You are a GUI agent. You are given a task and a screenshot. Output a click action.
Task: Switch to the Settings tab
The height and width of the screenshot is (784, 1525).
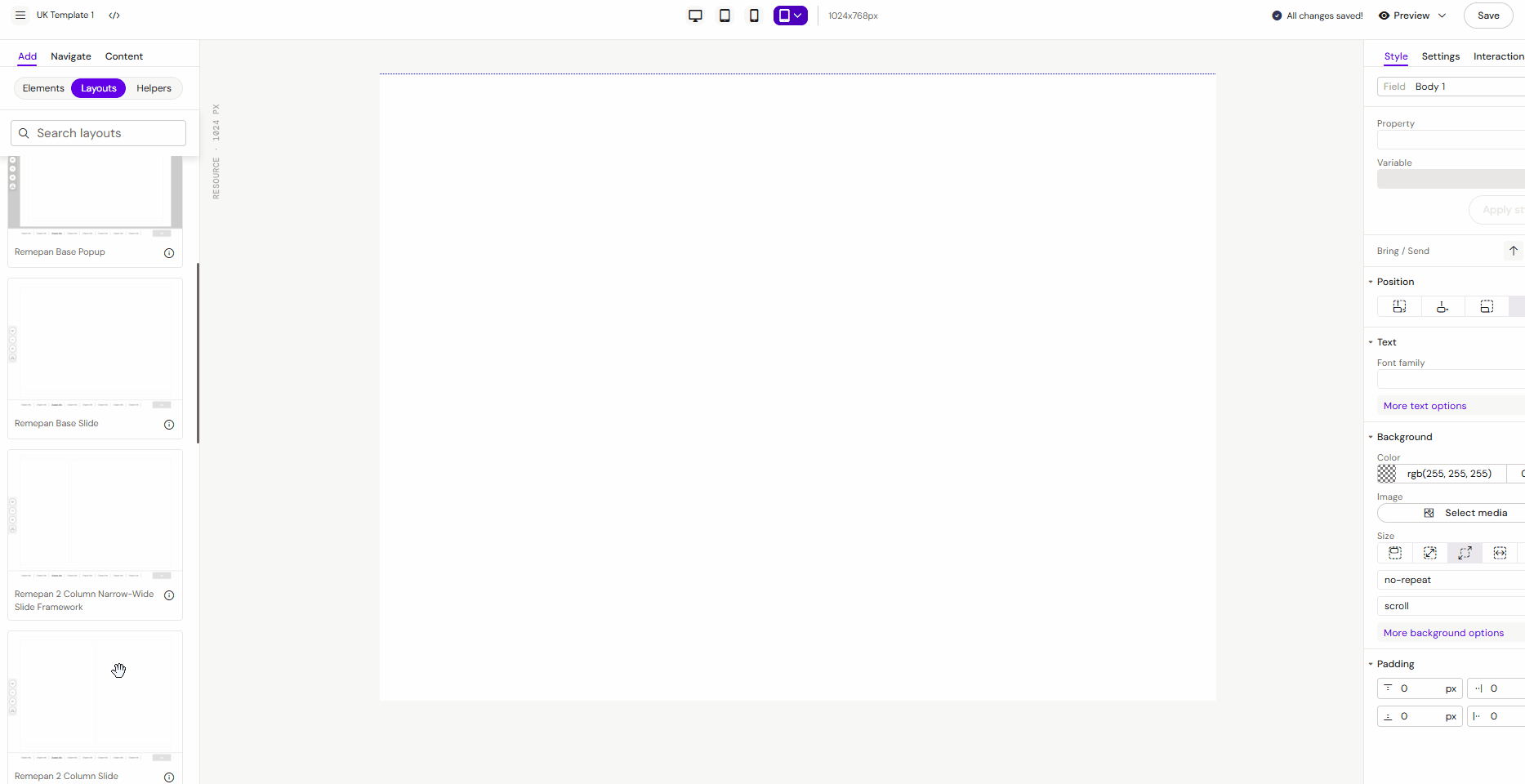[1440, 56]
